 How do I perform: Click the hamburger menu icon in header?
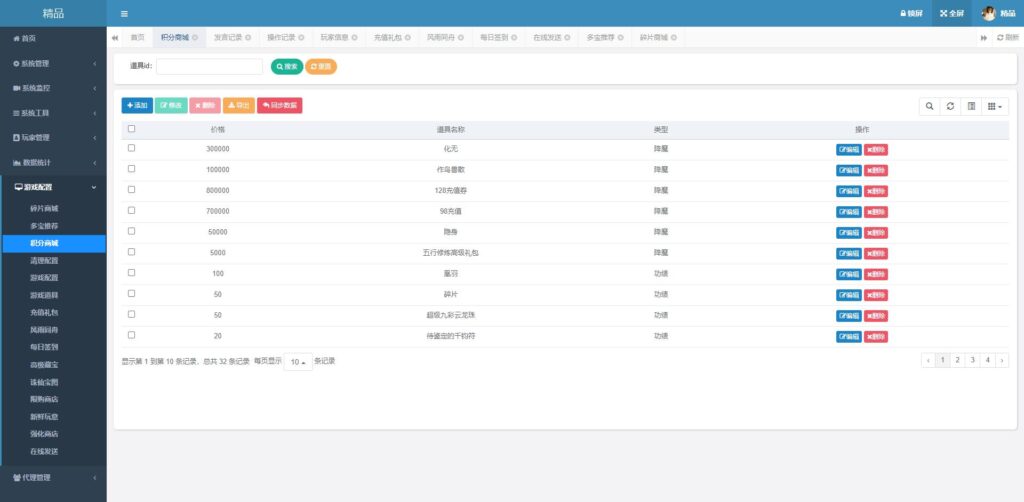[124, 13]
